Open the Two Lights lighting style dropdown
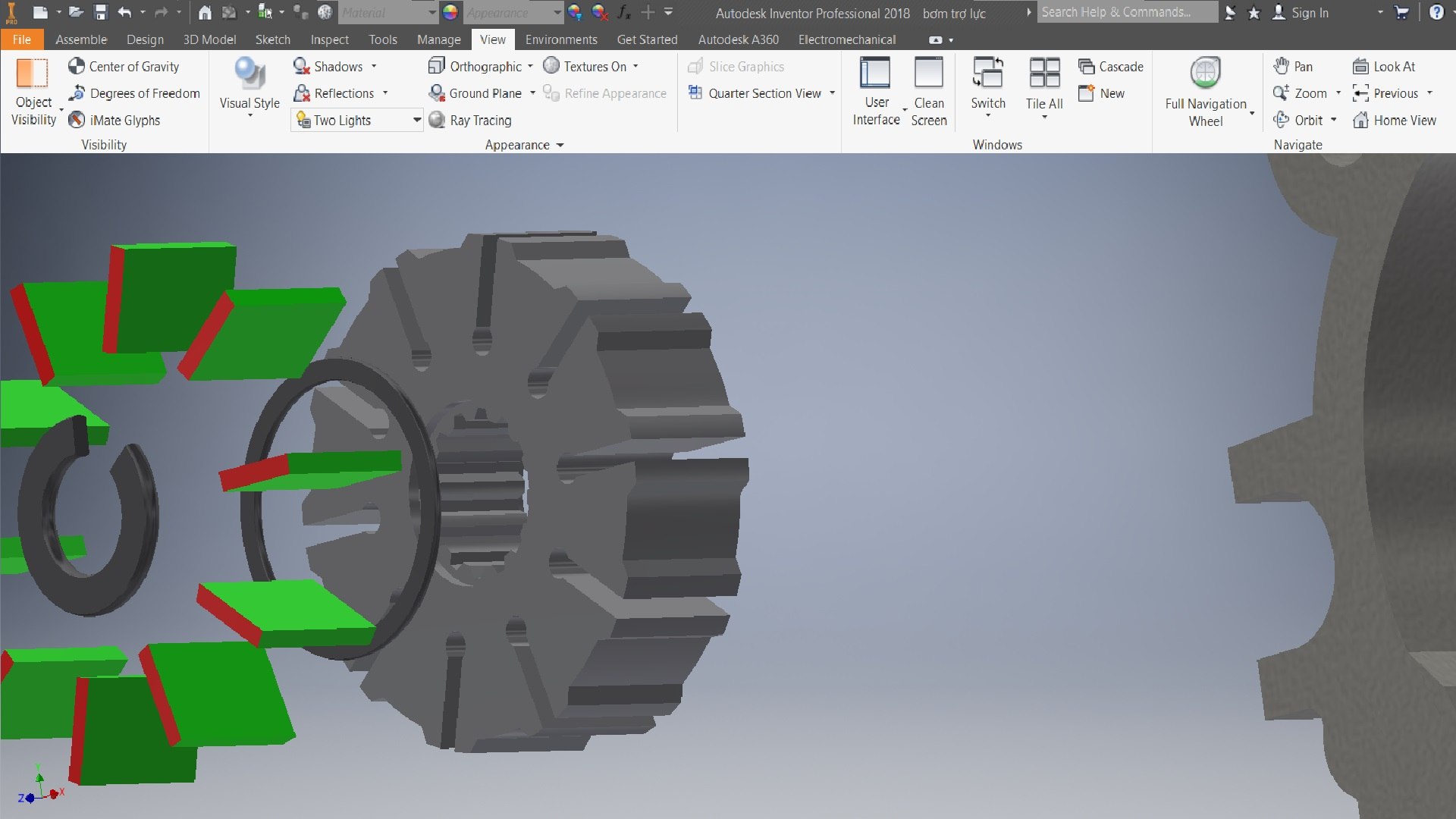The width and height of the screenshot is (1456, 819). point(416,121)
